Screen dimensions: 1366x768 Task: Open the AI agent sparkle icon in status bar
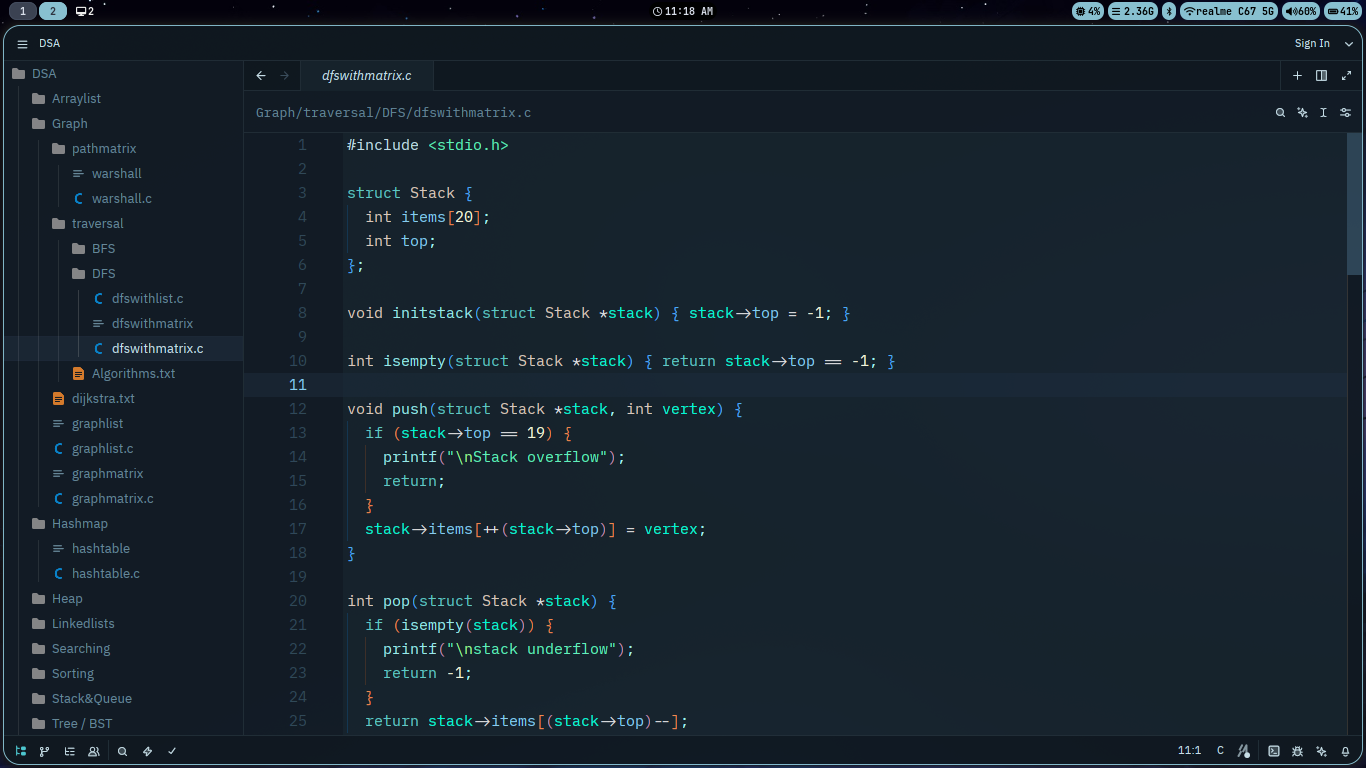(x=1322, y=751)
